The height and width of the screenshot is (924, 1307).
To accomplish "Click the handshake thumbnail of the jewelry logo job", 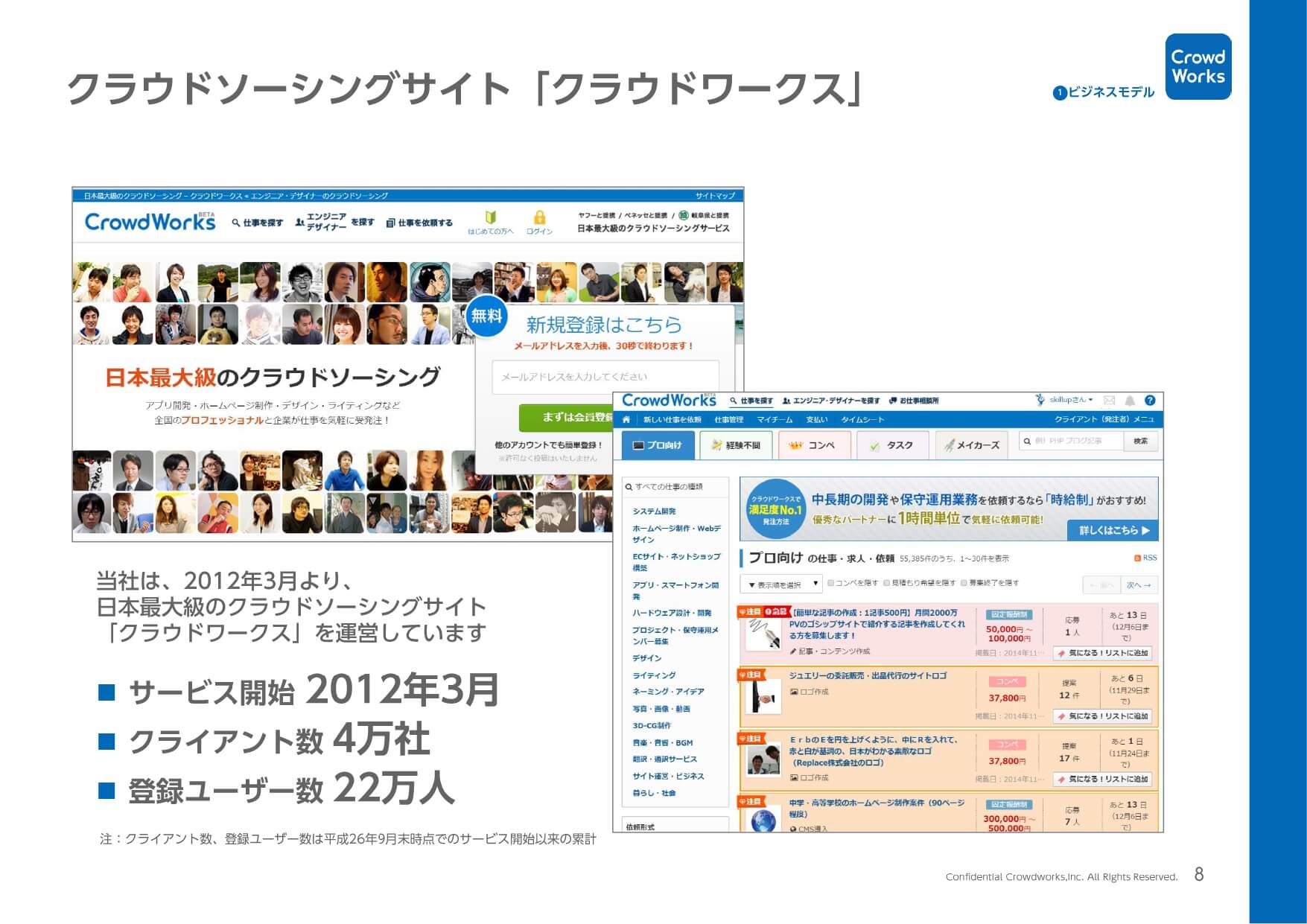I will coord(763,696).
